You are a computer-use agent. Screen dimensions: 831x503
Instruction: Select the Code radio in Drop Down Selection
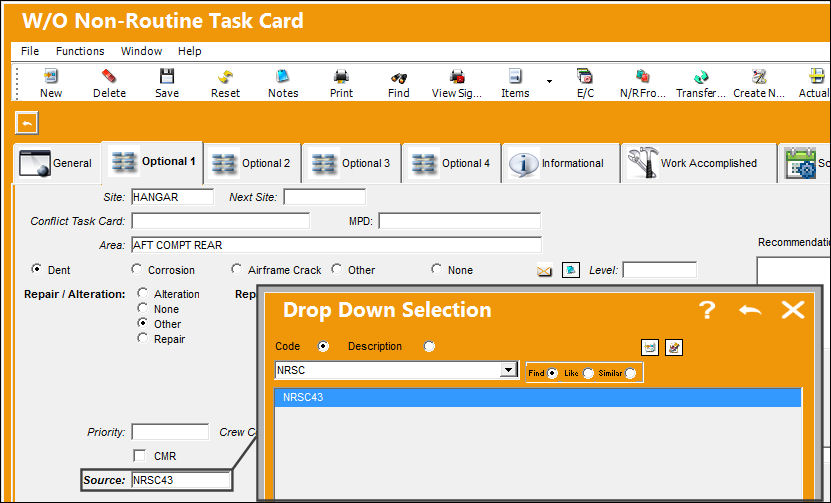pyautogui.click(x=323, y=346)
